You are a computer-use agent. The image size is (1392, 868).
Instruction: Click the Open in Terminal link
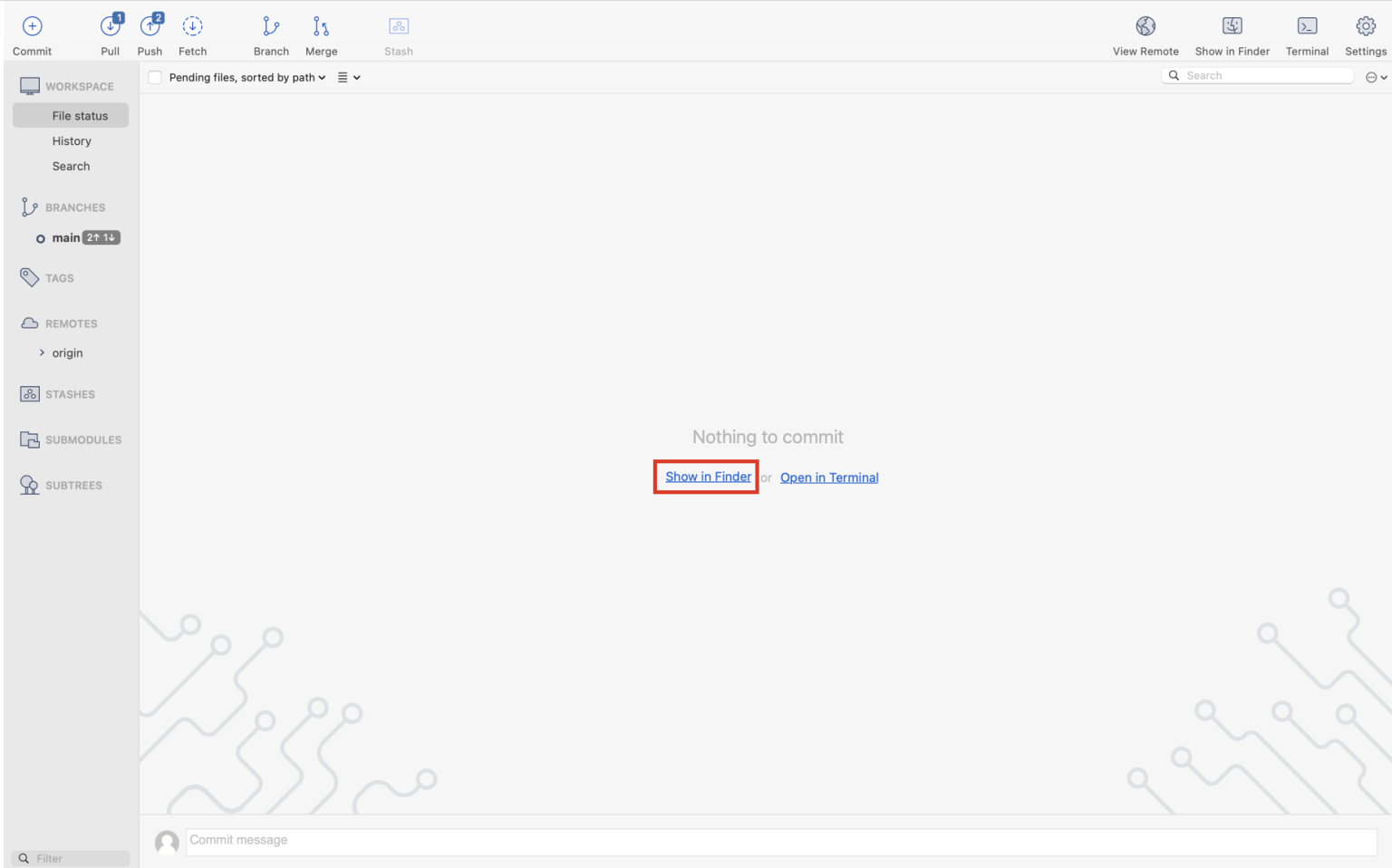829,477
